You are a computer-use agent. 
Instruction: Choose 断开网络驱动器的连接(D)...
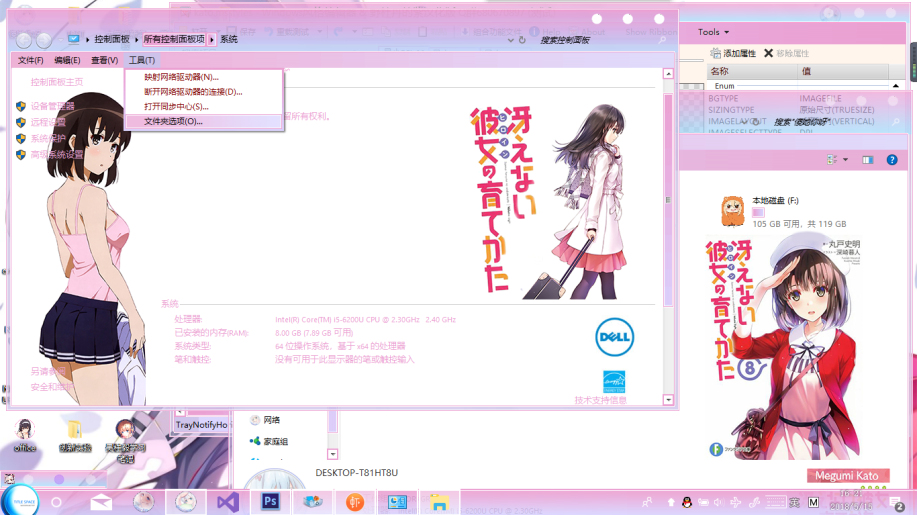(x=204, y=92)
